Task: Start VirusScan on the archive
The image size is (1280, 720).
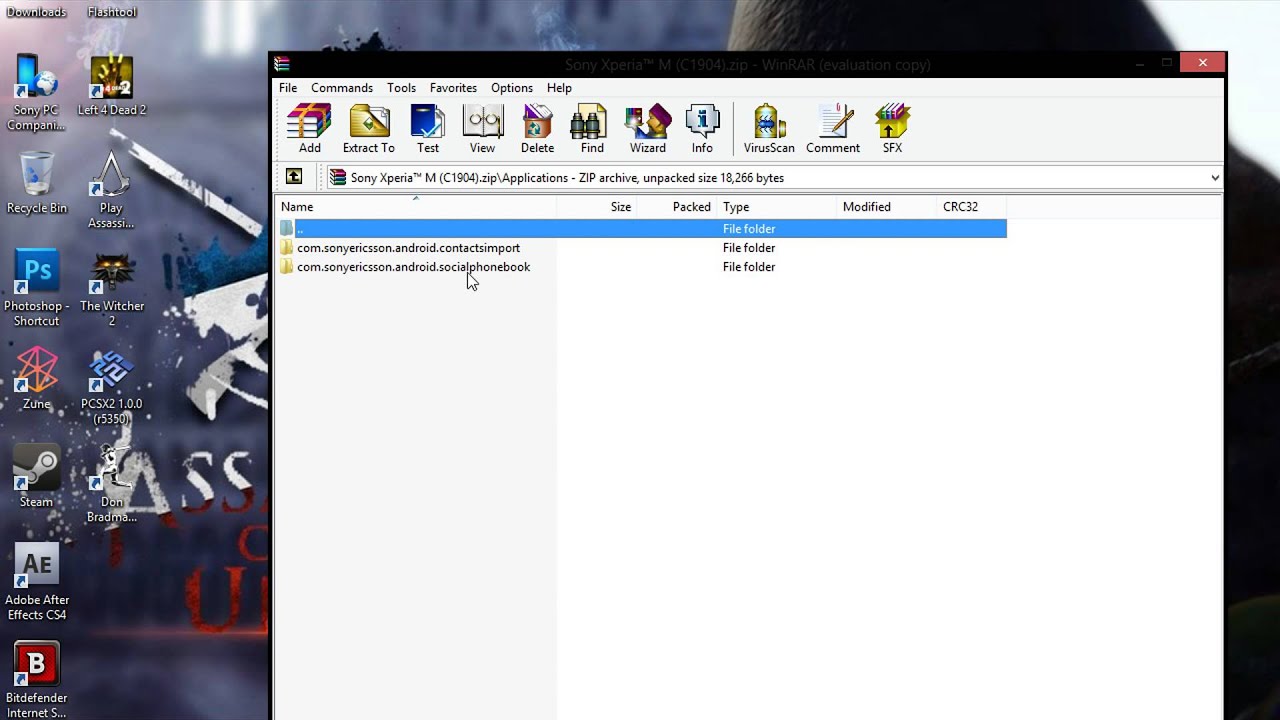Action: click(769, 128)
